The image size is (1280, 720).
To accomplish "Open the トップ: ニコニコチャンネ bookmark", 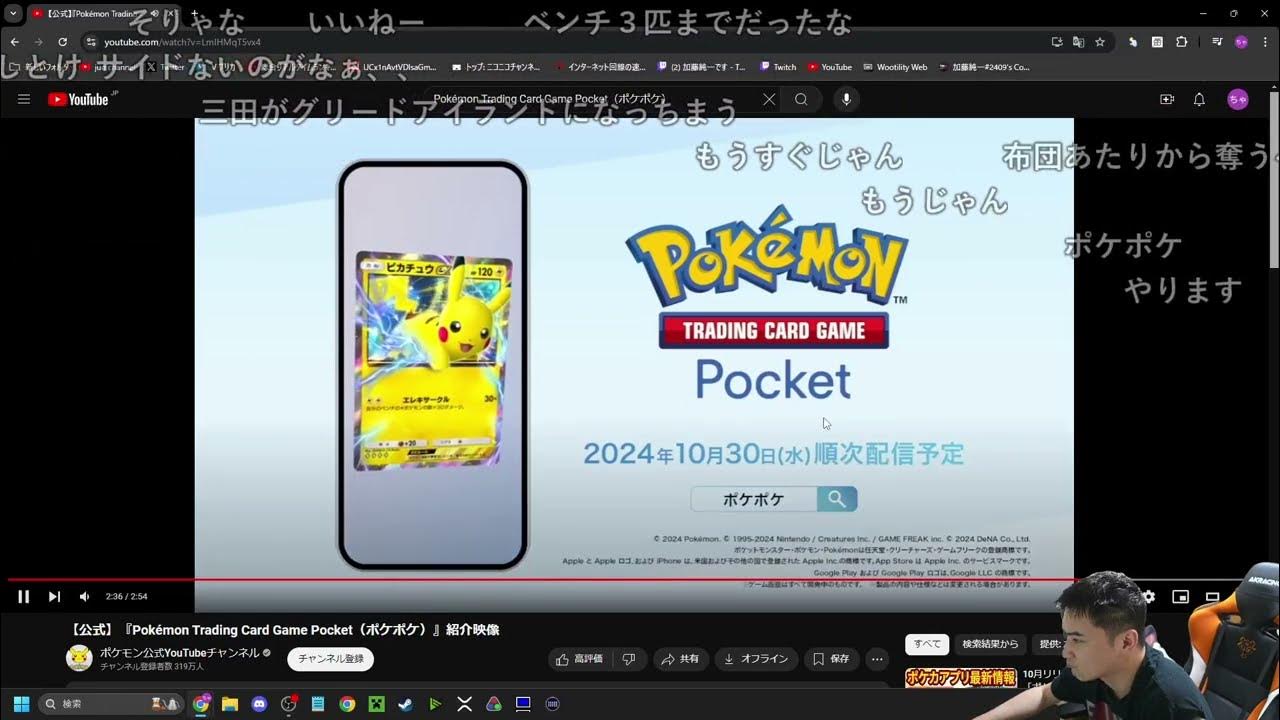I will 496,67.
